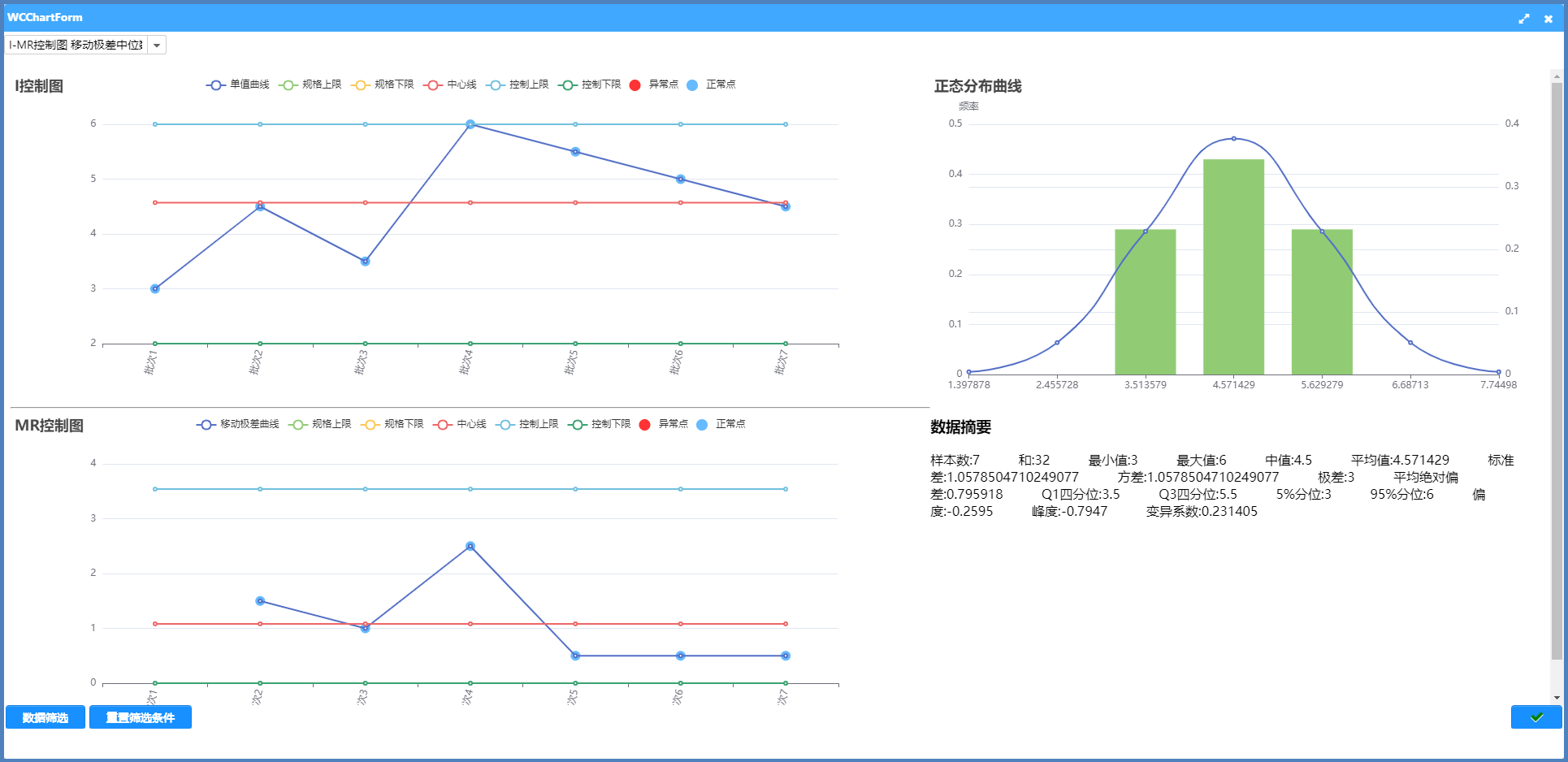Screen dimensions: 1568x762
Task: Click the scrollbar up arrow at top right
Action: (1557, 76)
